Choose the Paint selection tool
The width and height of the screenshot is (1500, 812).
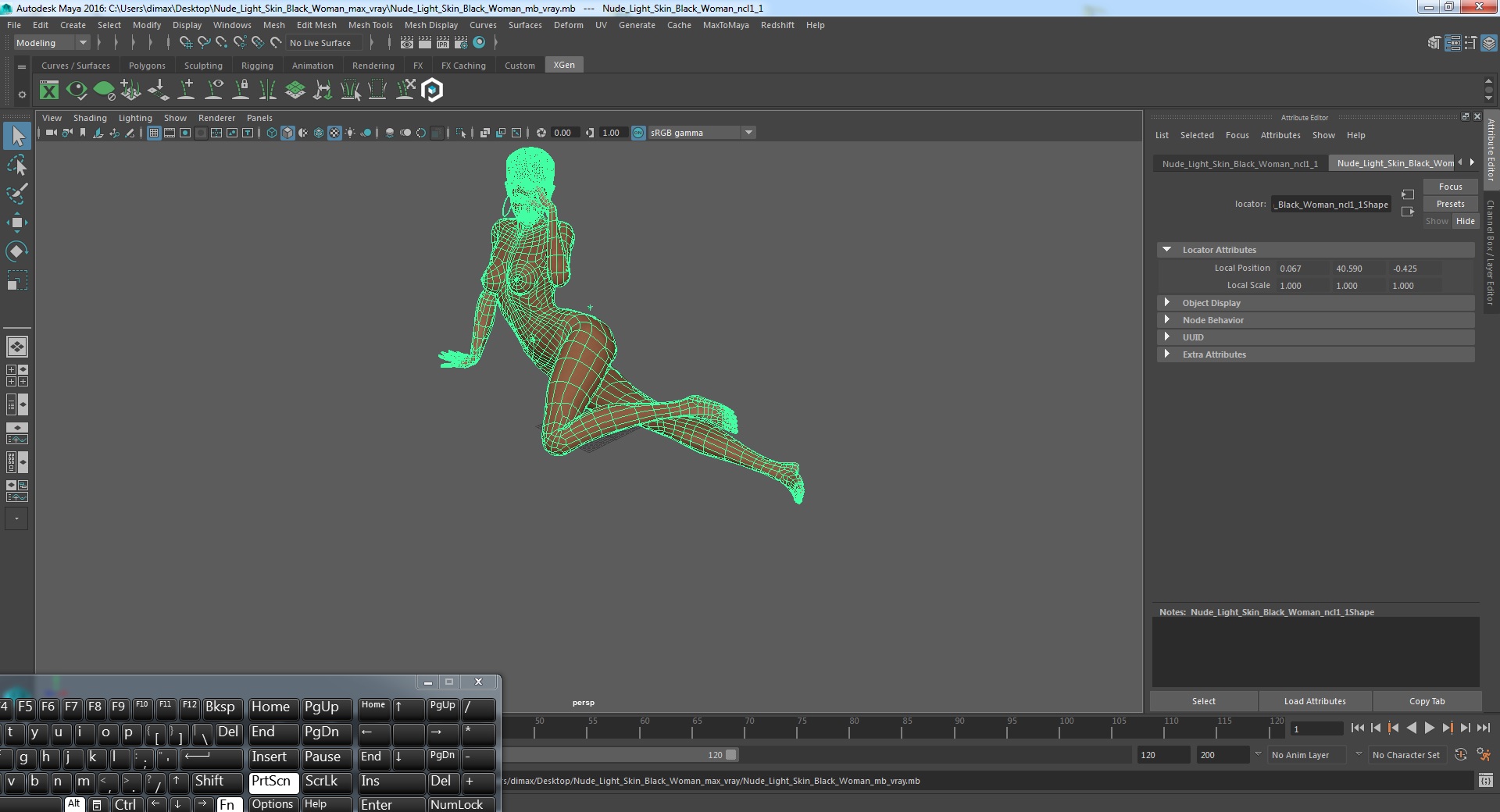coord(17,194)
